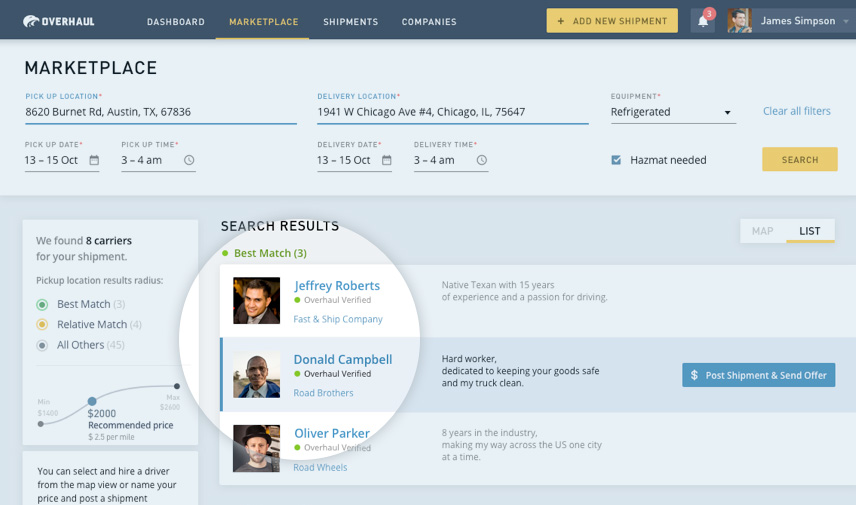
Task: Go to the Shipments menu item
Action: point(350,22)
